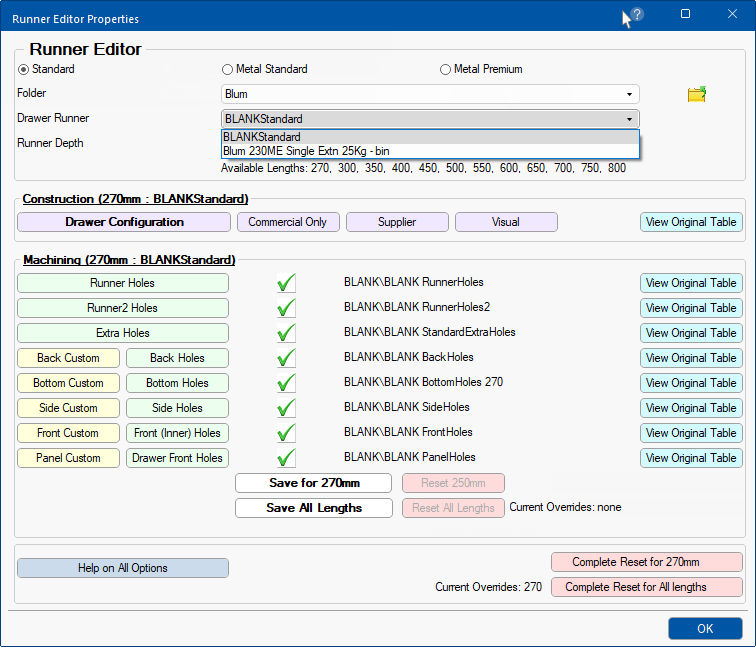Screen dimensions: 756x647
Task: Click the Front (Inner) Holes button
Action: (x=177, y=433)
